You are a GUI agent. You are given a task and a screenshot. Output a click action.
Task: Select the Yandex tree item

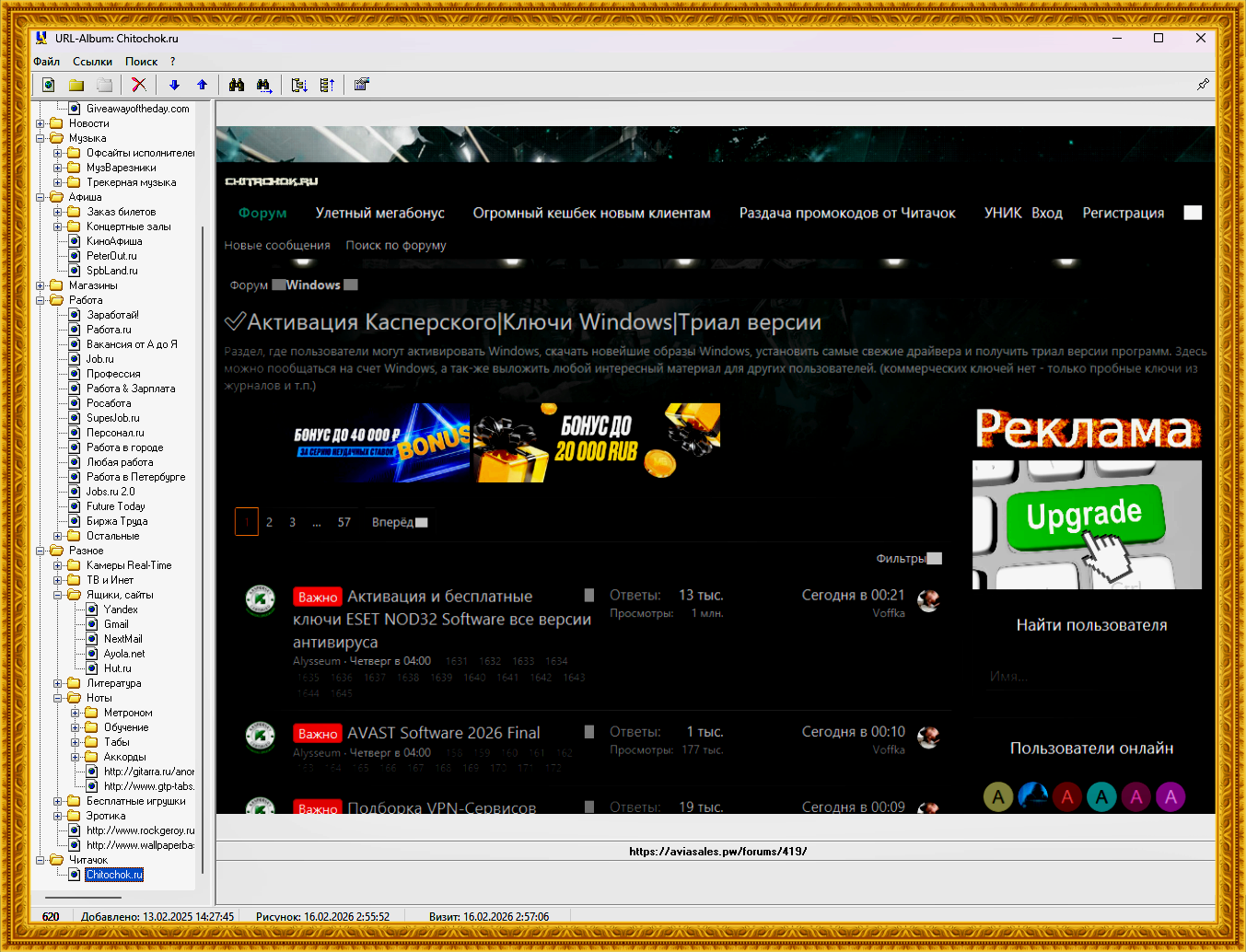click(121, 610)
